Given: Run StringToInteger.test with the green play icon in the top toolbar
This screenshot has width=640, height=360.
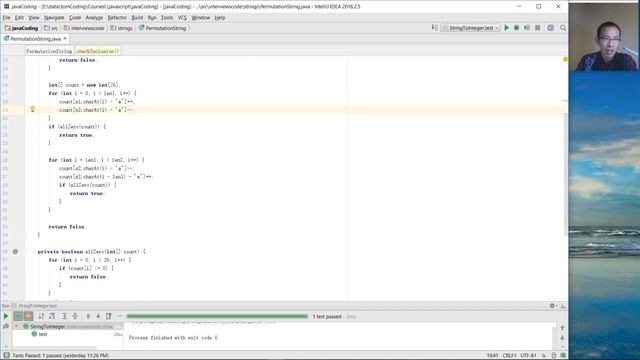Looking at the screenshot, I should tap(507, 28).
